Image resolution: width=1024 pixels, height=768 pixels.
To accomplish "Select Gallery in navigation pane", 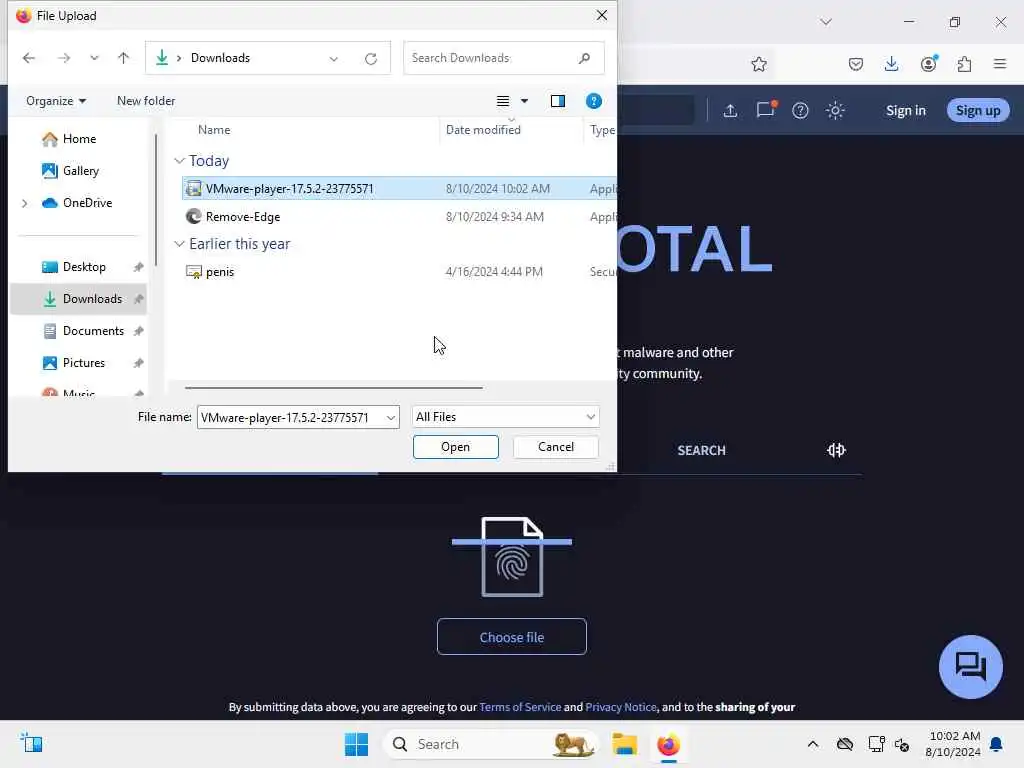I will 80,170.
